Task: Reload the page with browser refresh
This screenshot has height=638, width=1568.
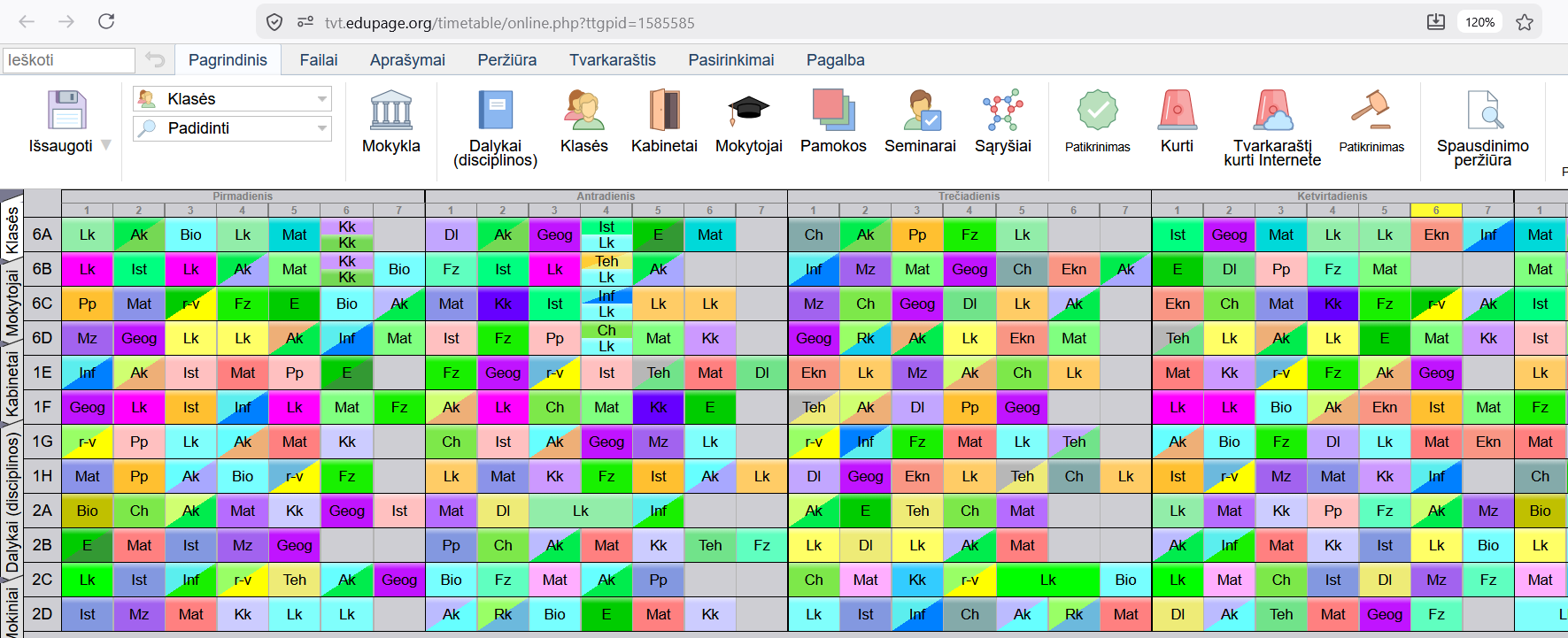Action: tap(106, 21)
